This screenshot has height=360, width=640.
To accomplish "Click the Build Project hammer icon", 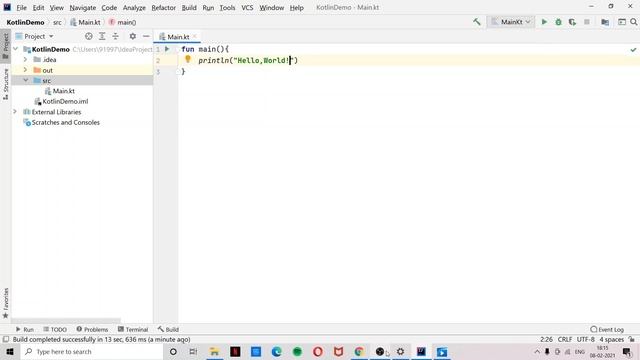I will point(477,22).
